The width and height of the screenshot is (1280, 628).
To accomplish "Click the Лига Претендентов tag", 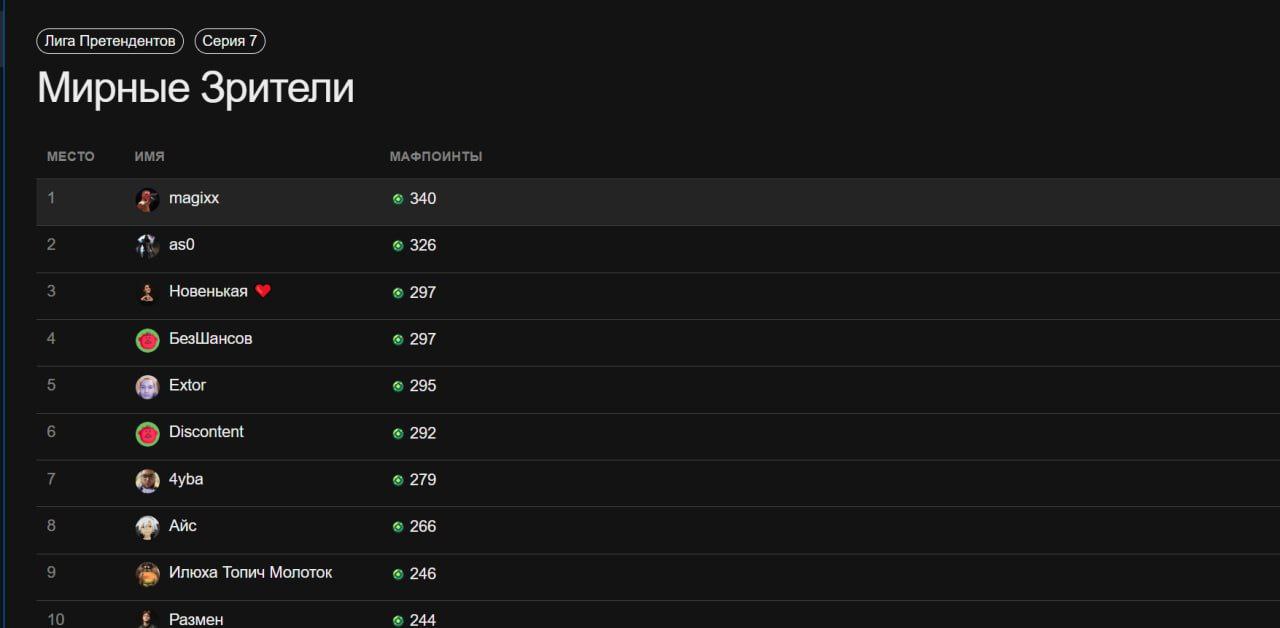I will [110, 41].
